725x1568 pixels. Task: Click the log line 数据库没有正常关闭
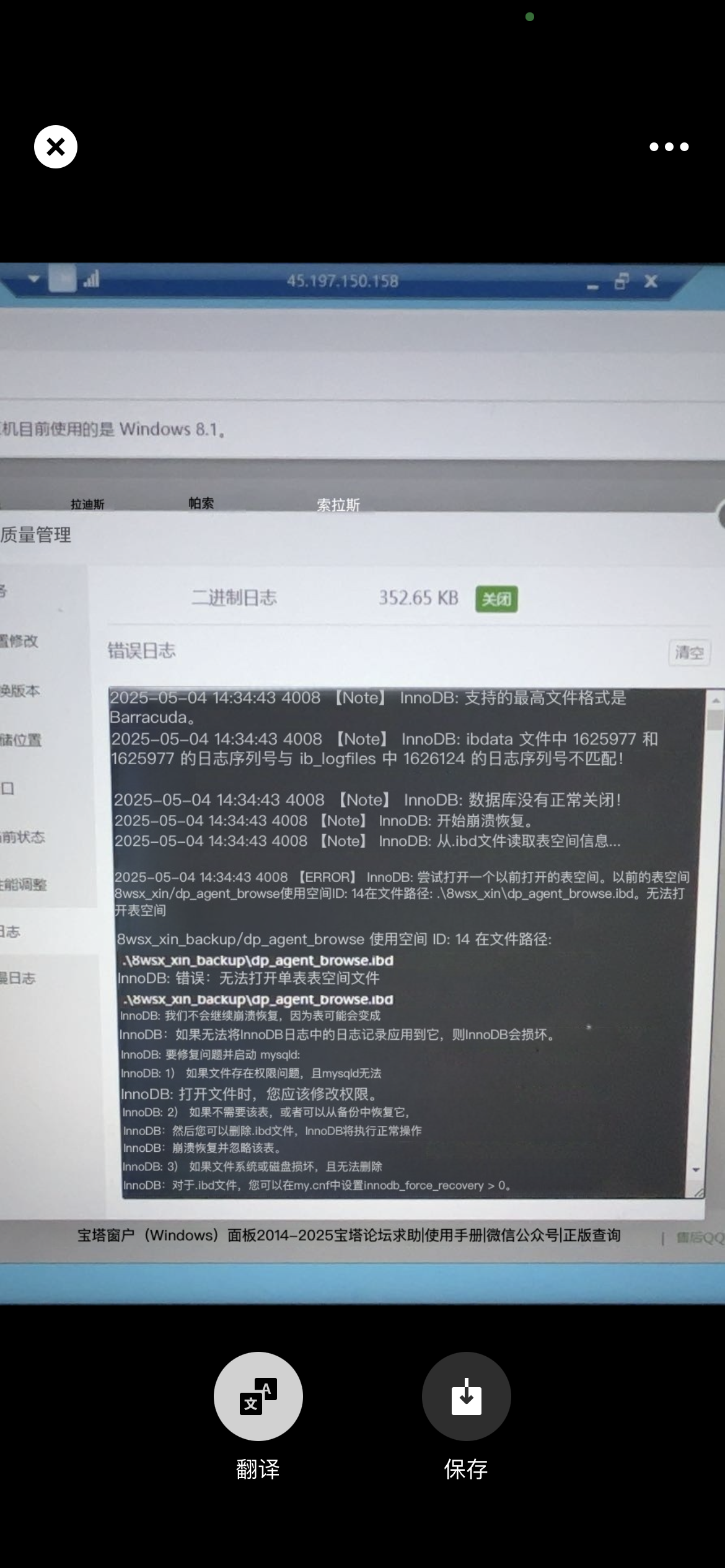point(367,799)
